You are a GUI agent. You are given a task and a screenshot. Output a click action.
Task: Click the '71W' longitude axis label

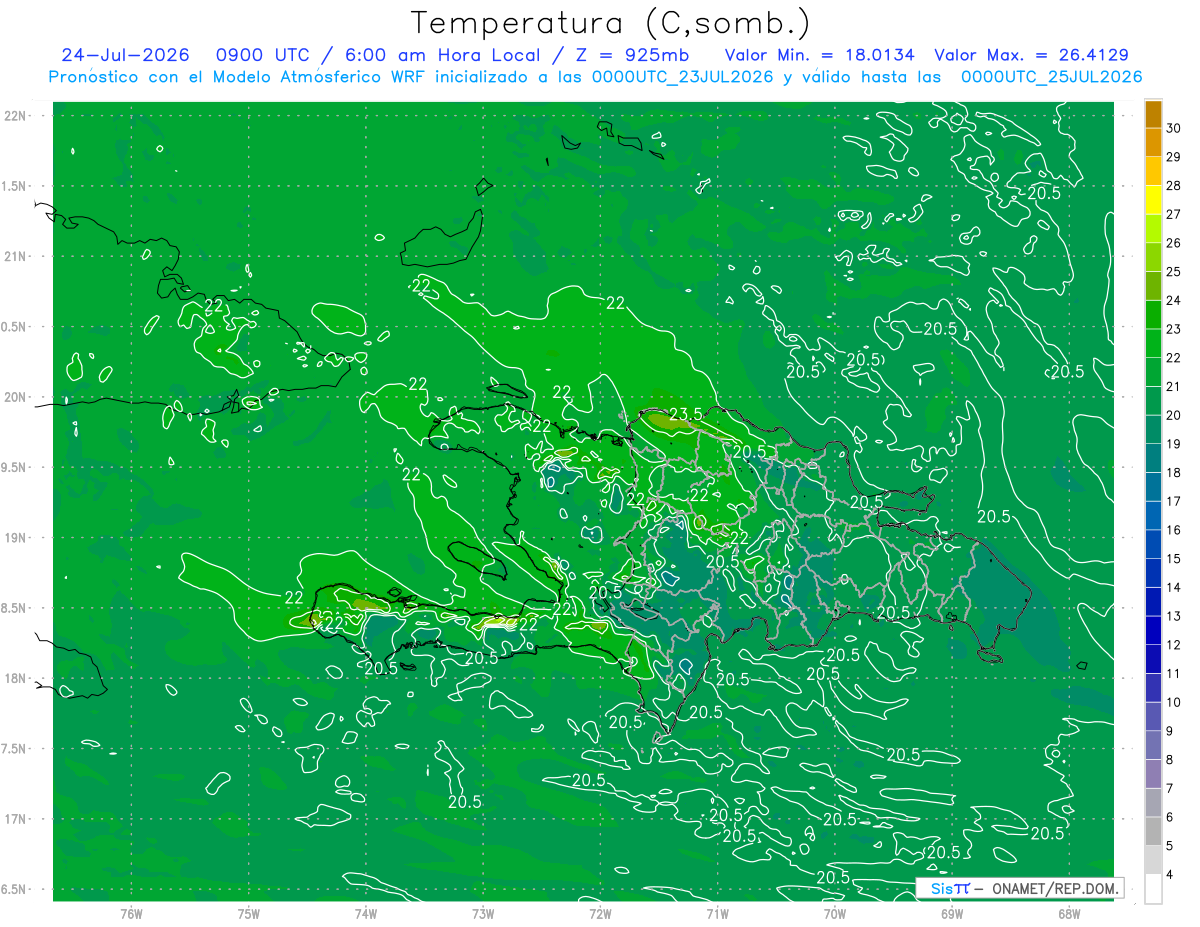[x=717, y=913]
